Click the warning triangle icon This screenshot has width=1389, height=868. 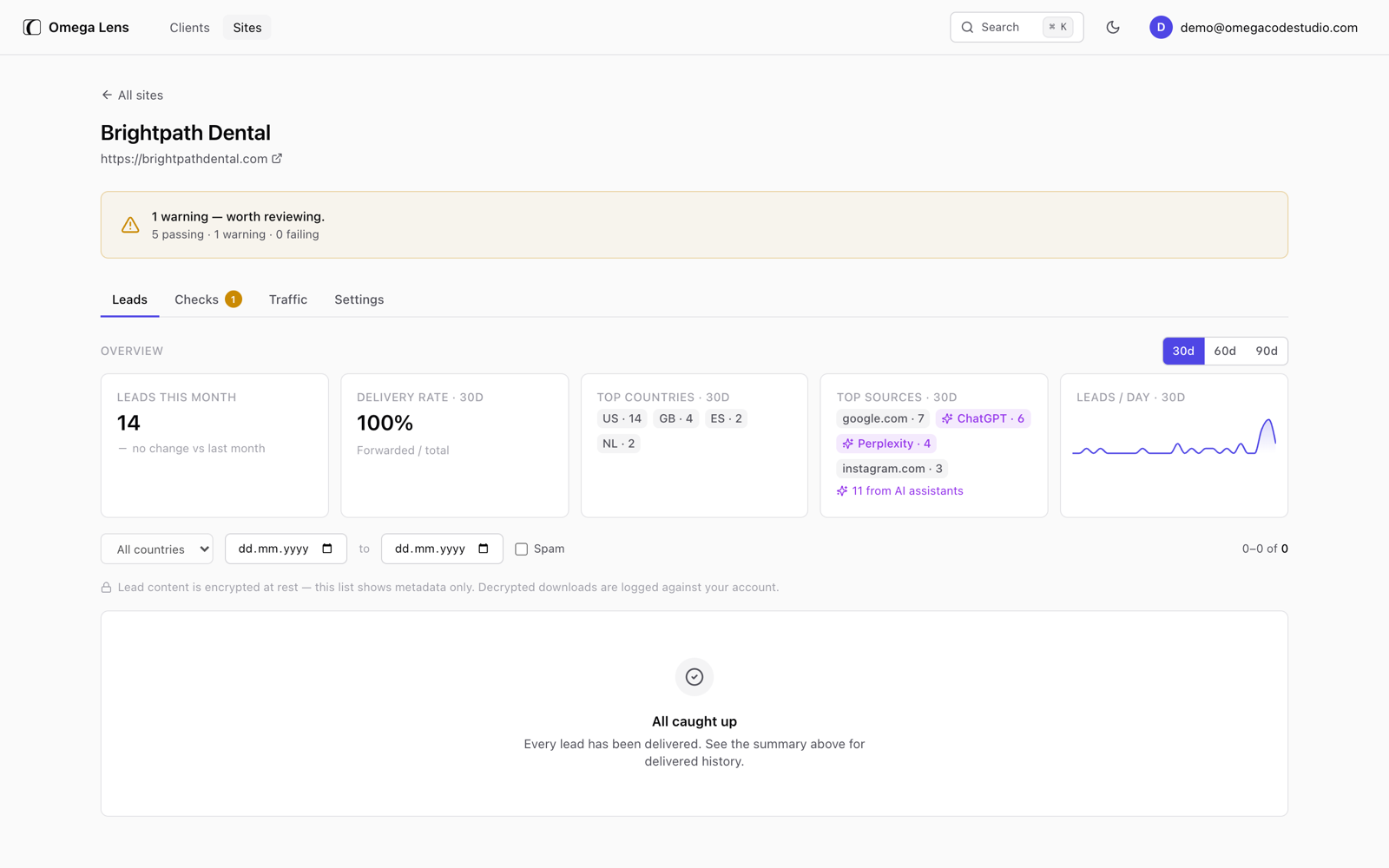(130, 225)
